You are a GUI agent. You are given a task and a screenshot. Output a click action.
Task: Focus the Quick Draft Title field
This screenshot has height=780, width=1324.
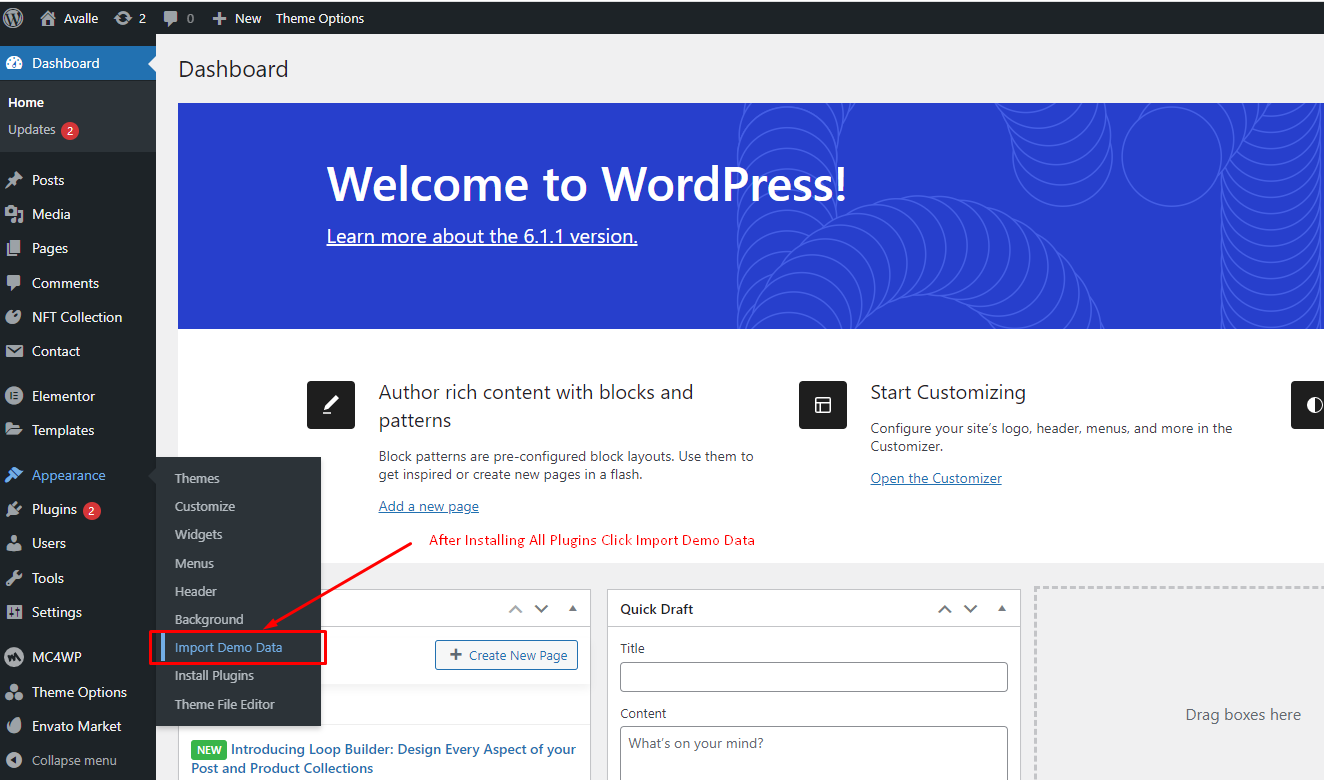[814, 677]
